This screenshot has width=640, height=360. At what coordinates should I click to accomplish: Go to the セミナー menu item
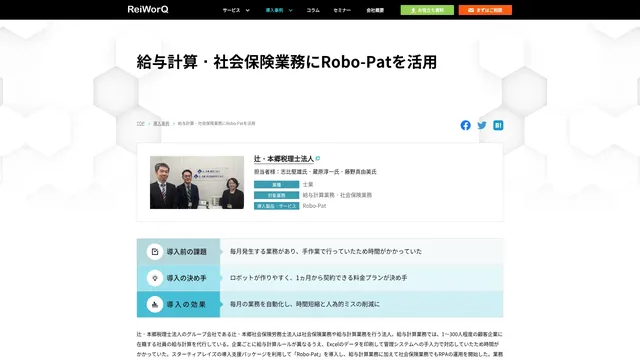[342, 10]
